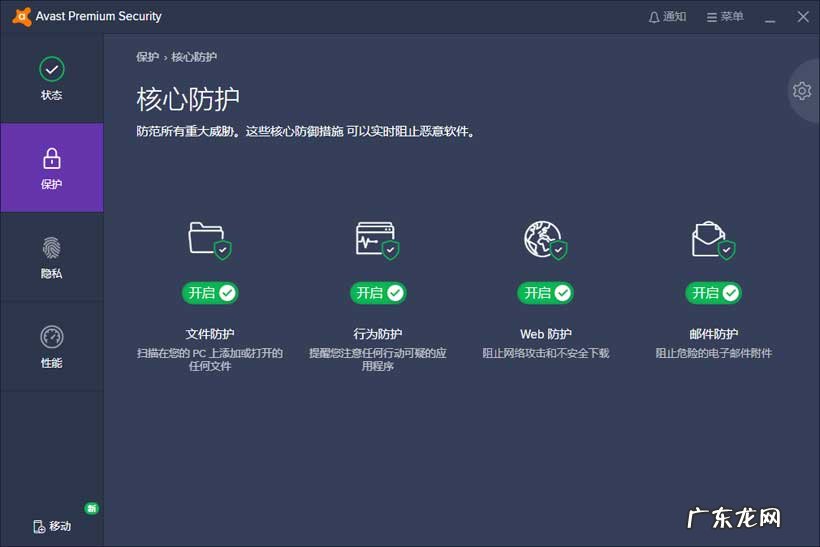820x547 pixels.
Task: Go to the 性能 performance section
Action: (51, 347)
